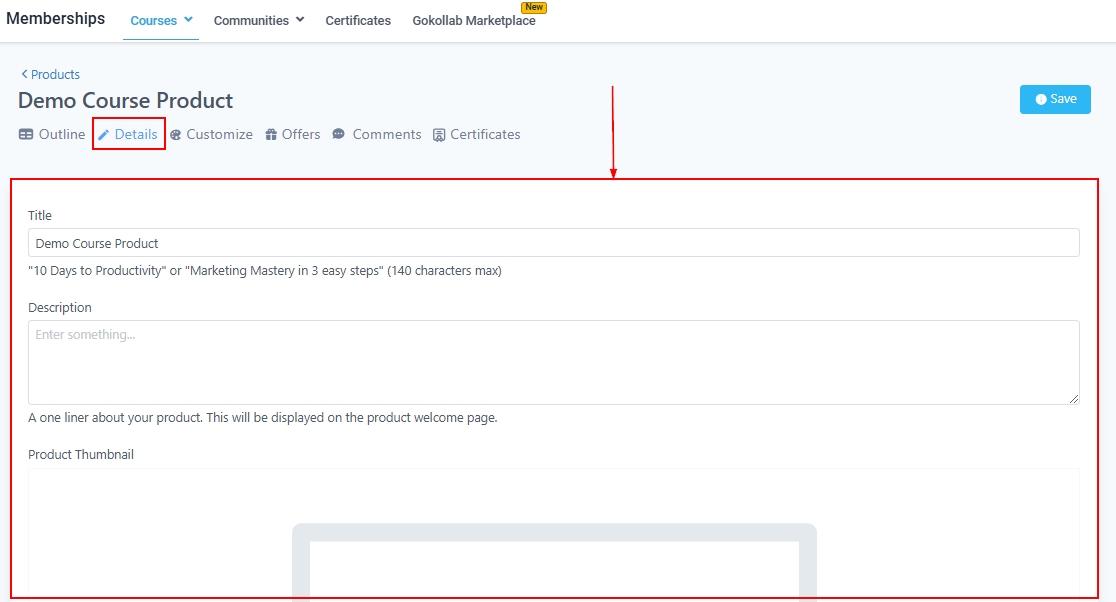The width and height of the screenshot is (1116, 602).
Task: Click the back chevron beside Products
Action: (x=24, y=74)
